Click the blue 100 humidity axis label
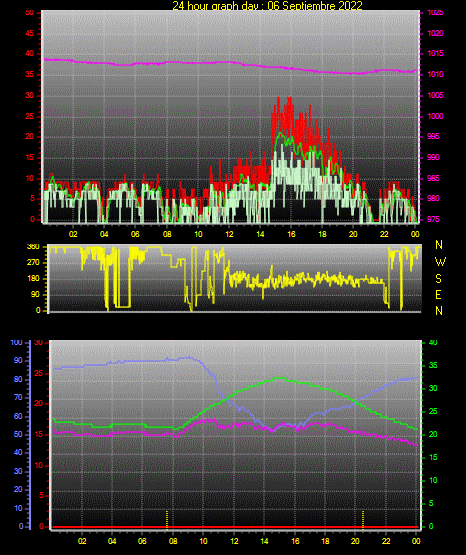 tap(16, 343)
